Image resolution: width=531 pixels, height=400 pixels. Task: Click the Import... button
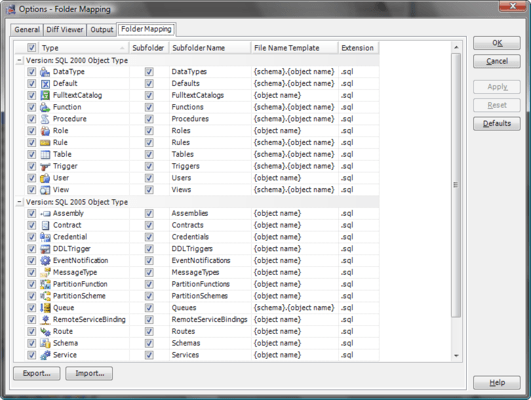89,373
